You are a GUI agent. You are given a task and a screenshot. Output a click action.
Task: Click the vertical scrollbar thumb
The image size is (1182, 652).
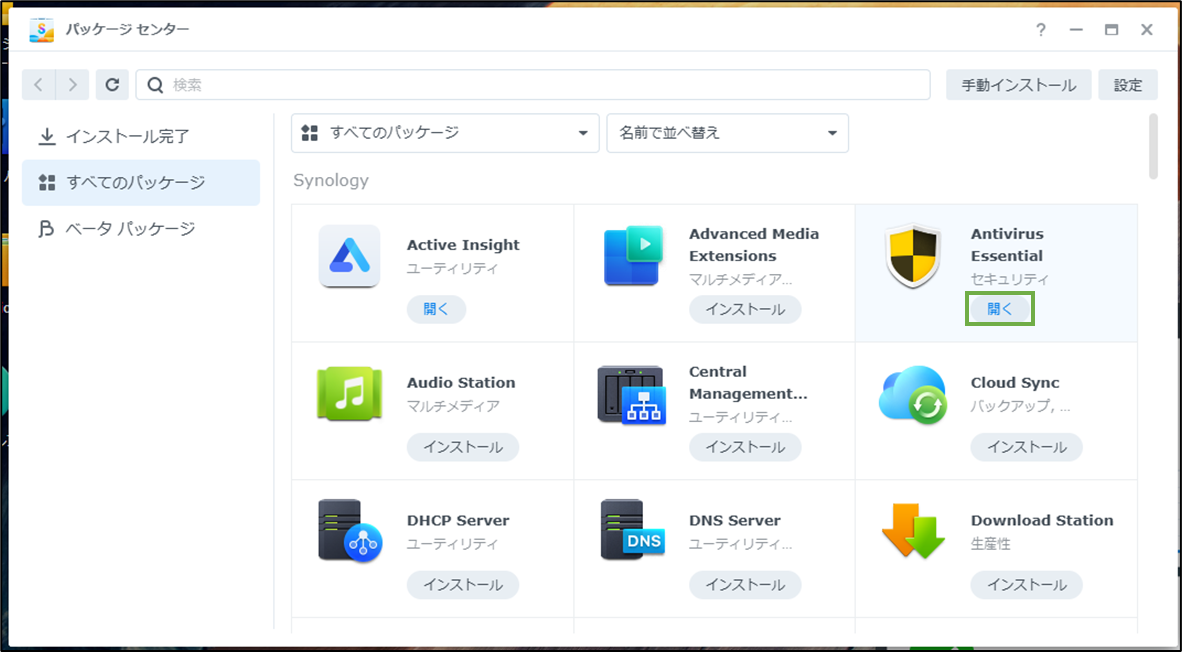coord(1153,147)
